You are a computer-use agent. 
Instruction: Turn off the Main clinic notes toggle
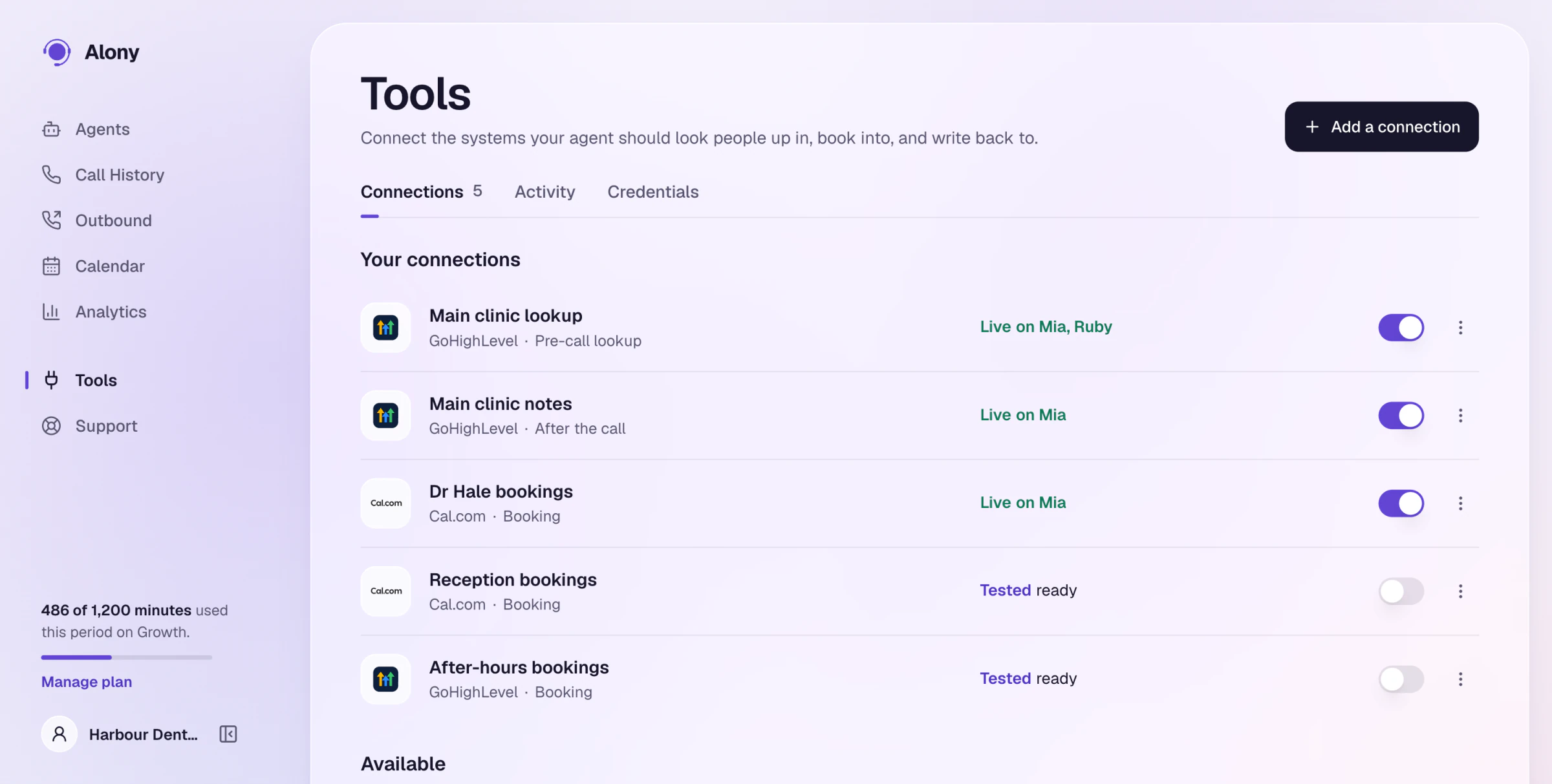pyautogui.click(x=1401, y=416)
